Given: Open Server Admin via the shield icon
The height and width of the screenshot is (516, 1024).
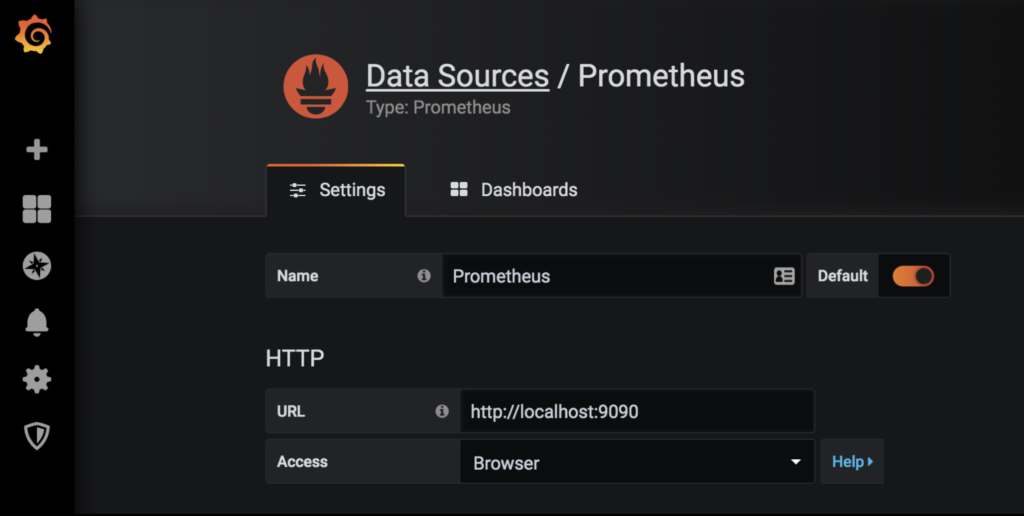Looking at the screenshot, I should coord(37,436).
